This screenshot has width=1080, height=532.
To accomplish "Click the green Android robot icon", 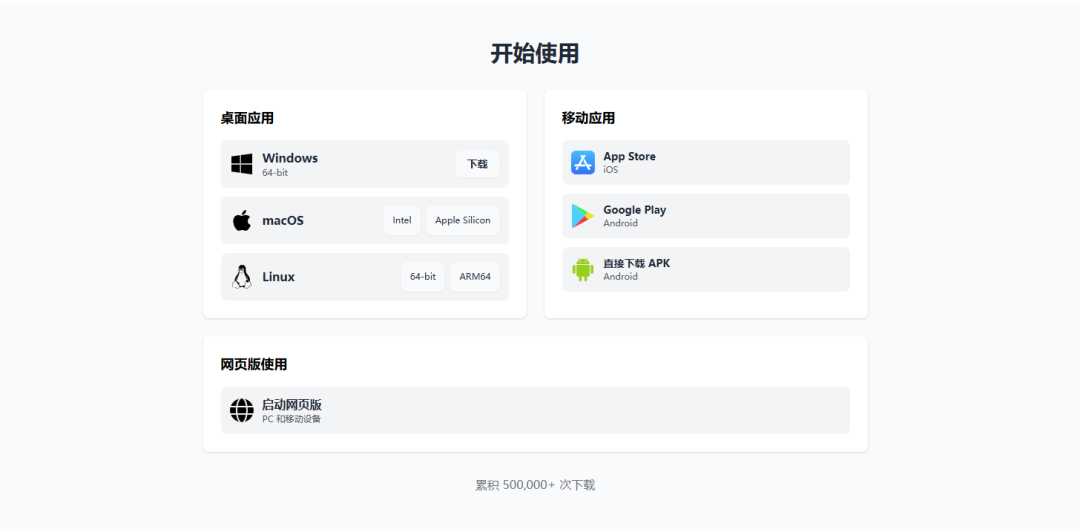I will coord(583,269).
